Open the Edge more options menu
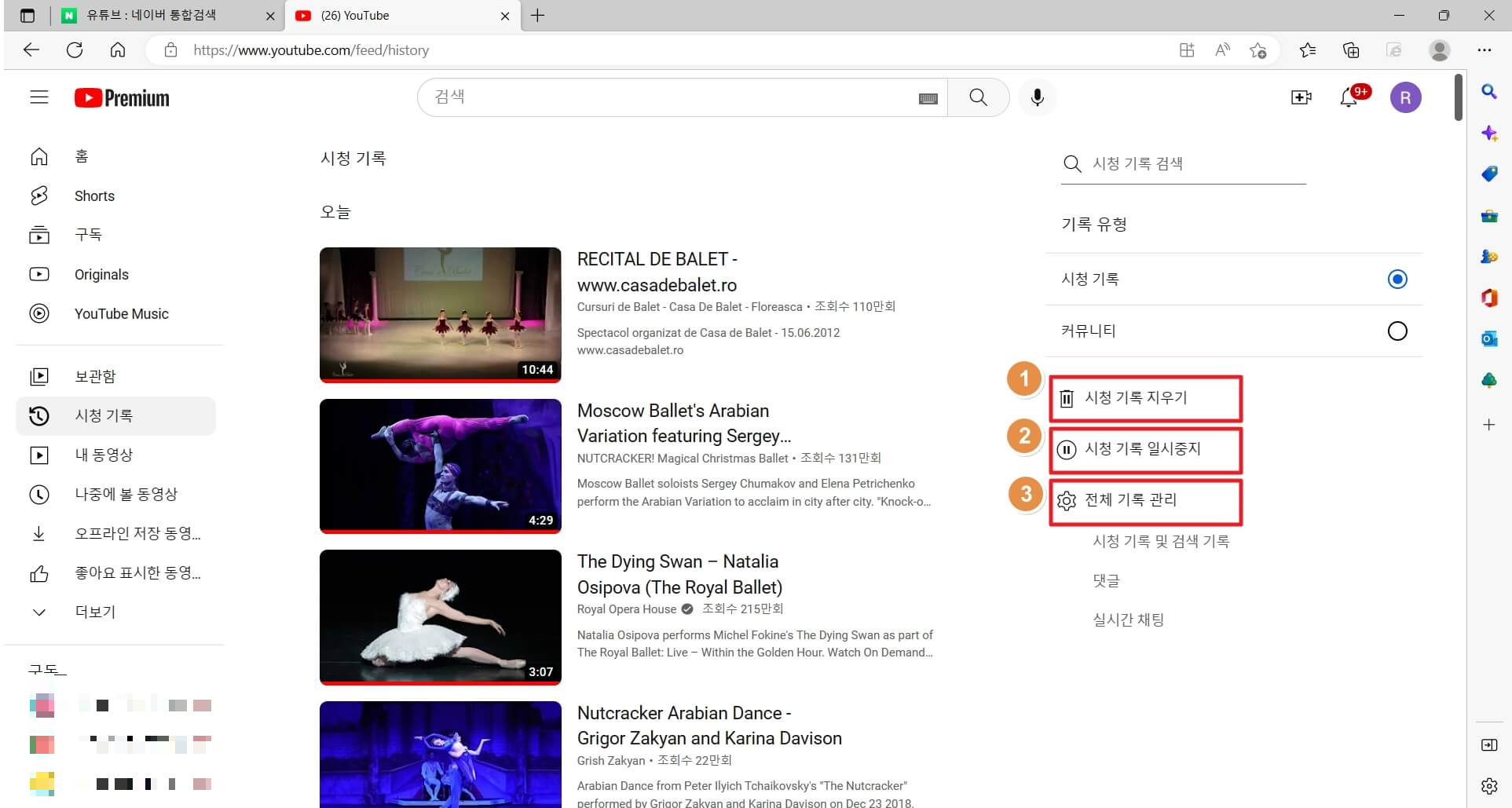This screenshot has width=1512, height=808. [1485, 49]
